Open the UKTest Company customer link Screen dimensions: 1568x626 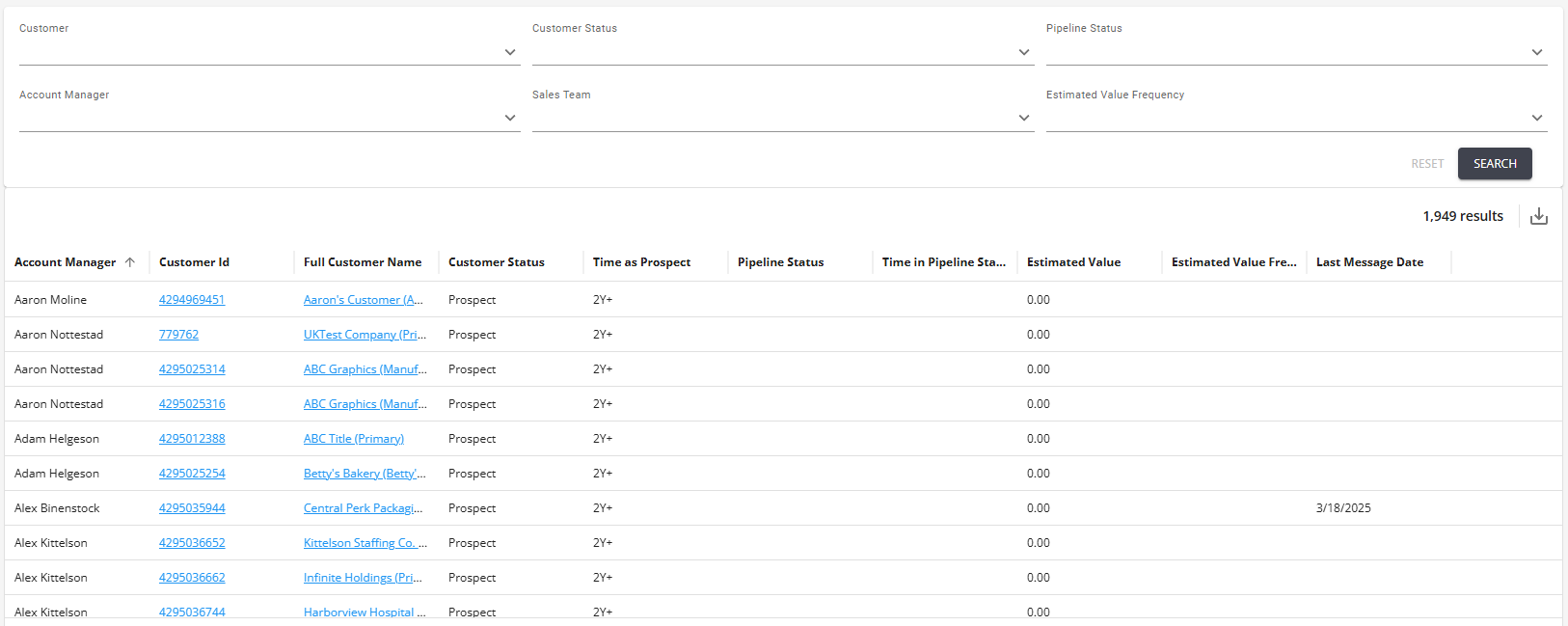pos(365,335)
